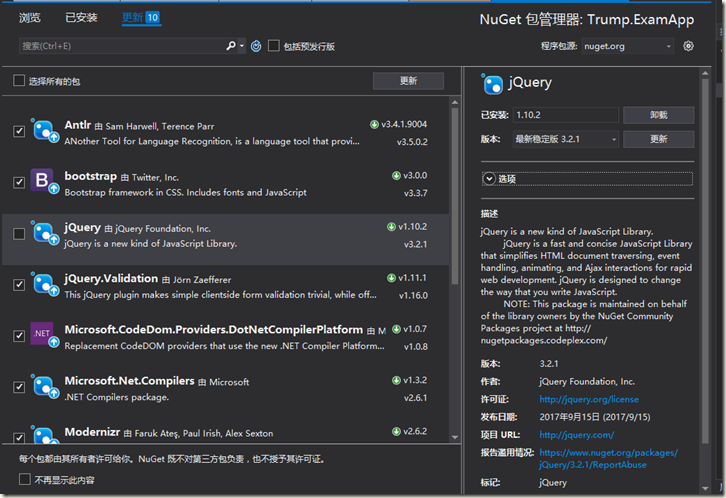Toggle the partially visible Modernizr checkbox
Screen dimensions: 726x498
pos(19,437)
